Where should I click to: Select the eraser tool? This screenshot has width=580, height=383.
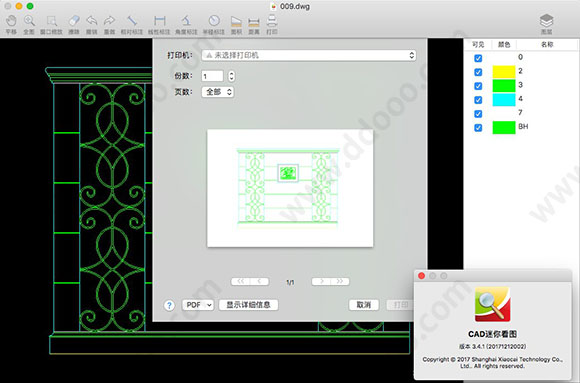click(74, 24)
